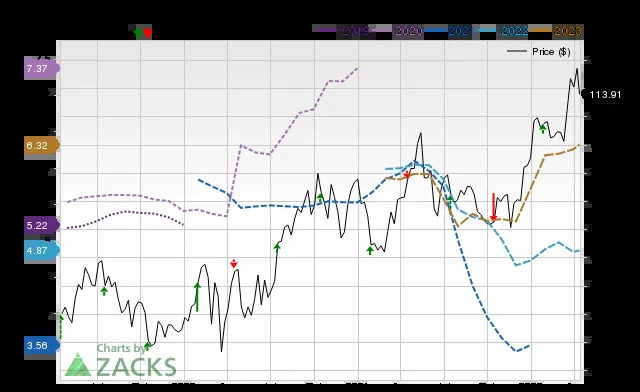Show or hide the 2023 legend series
This screenshot has height=392, width=640.
pyautogui.click(x=556, y=31)
